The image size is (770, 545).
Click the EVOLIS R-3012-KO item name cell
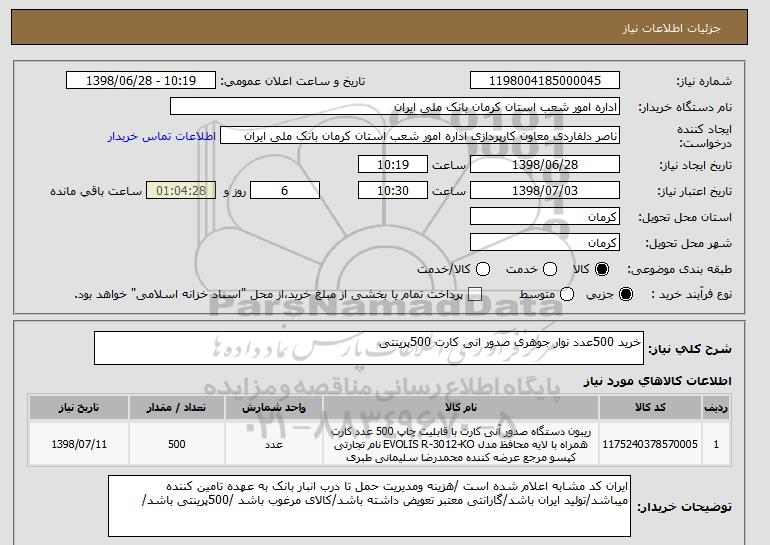coord(461,444)
